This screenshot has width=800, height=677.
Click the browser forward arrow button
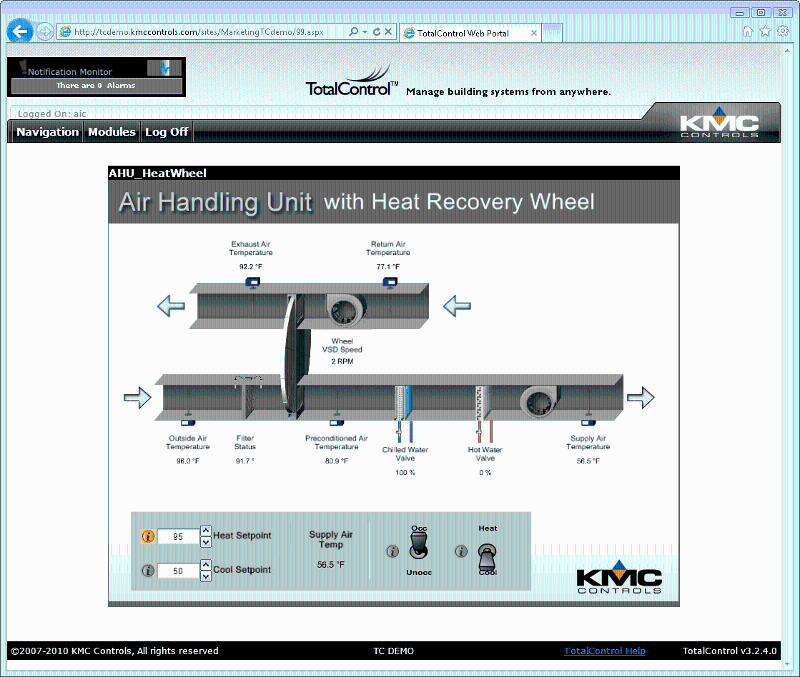45,32
